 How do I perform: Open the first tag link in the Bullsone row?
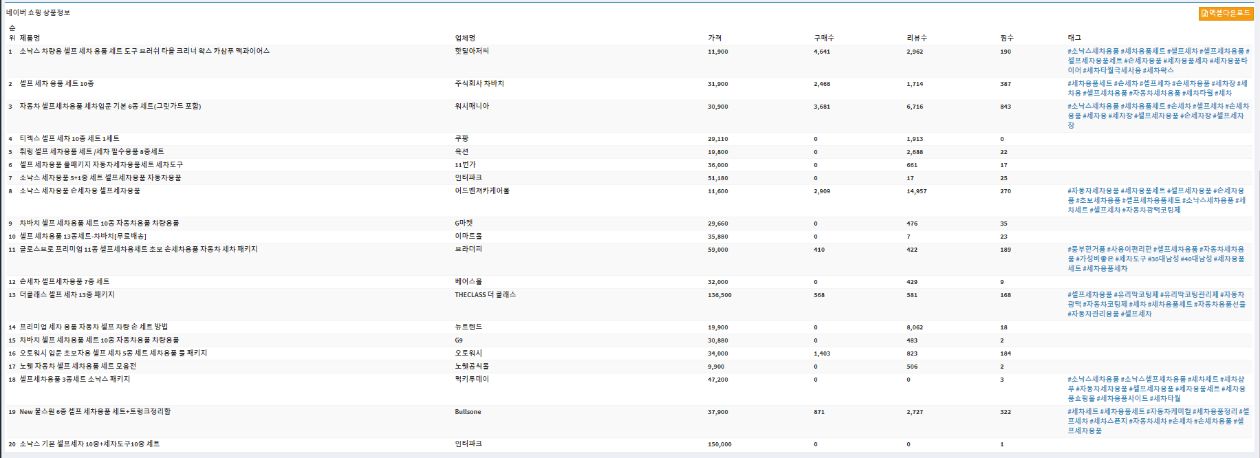pos(1082,410)
